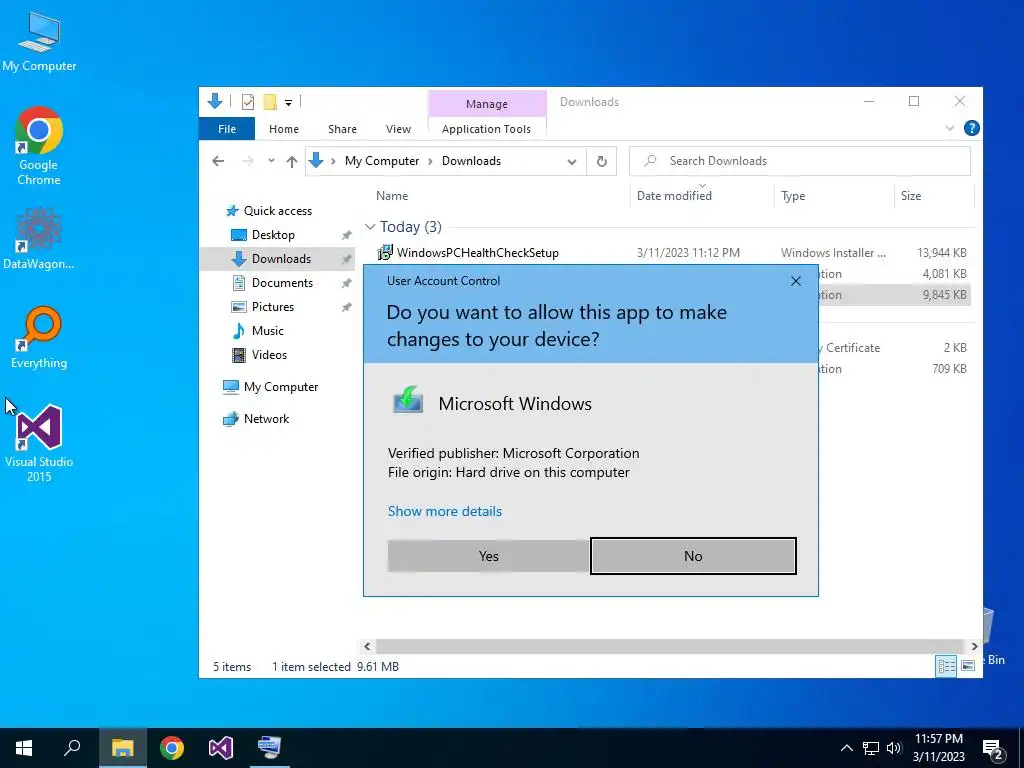This screenshot has width=1024, height=768.
Task: Click Downloads in the address breadcrumb
Action: pos(471,161)
